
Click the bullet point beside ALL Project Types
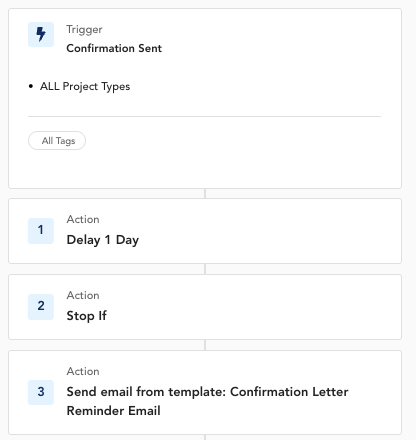pyautogui.click(x=31, y=87)
